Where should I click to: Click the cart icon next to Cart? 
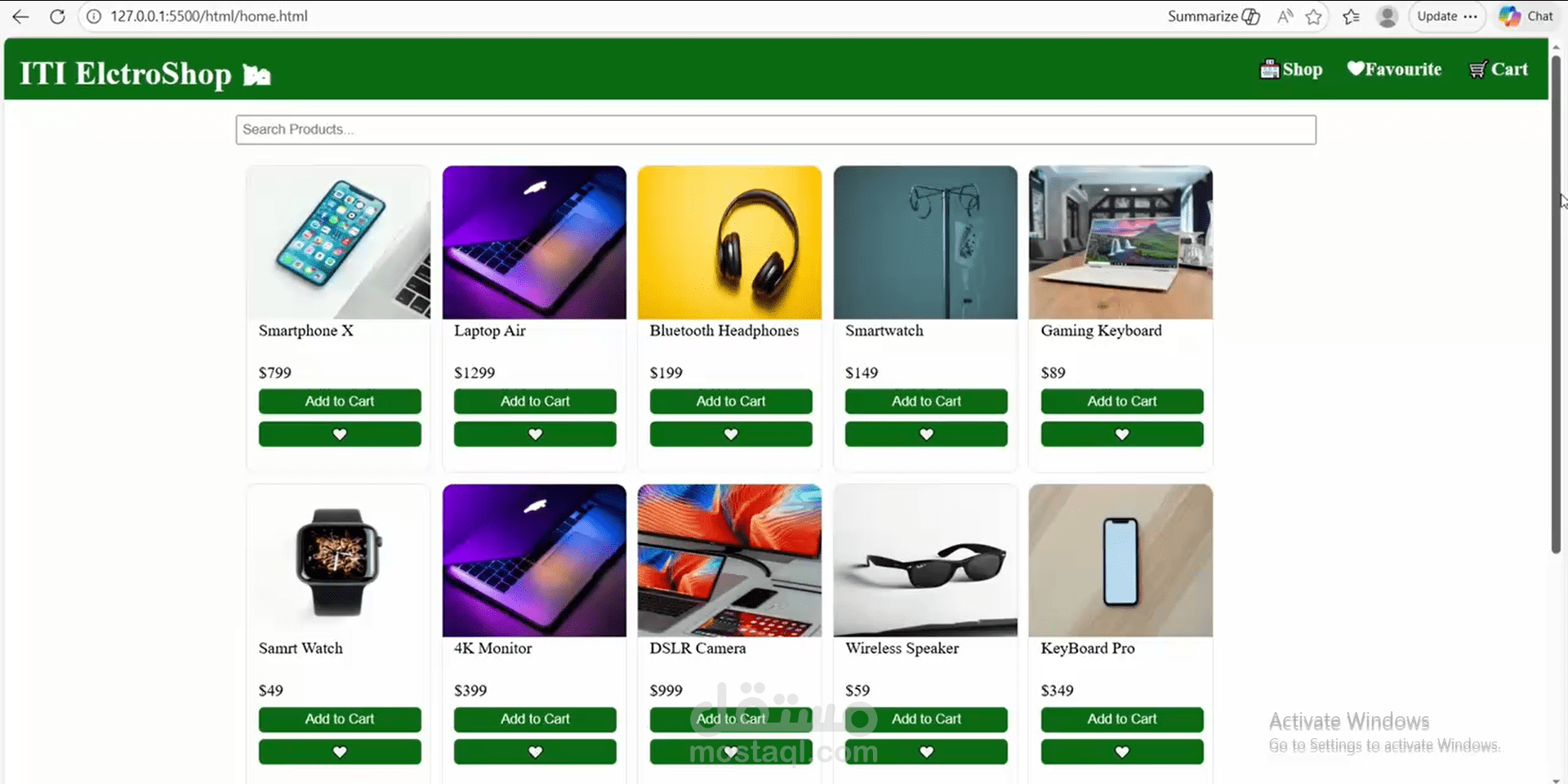(x=1478, y=69)
